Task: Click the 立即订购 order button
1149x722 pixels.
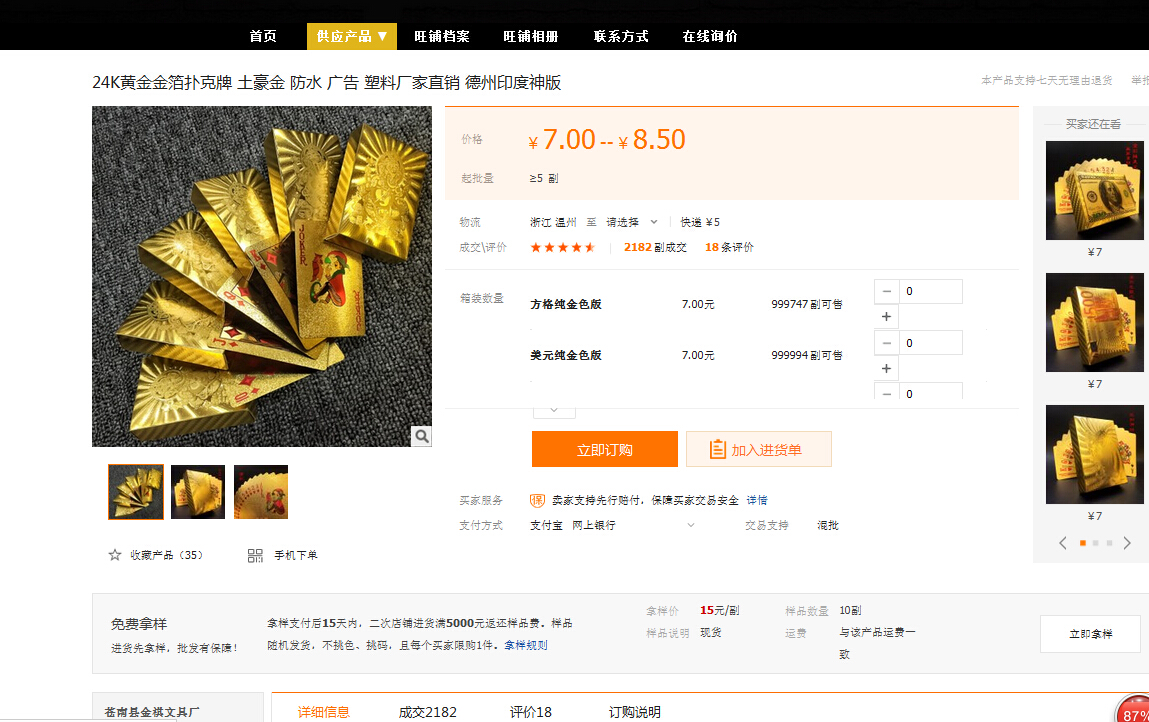Action: point(604,449)
